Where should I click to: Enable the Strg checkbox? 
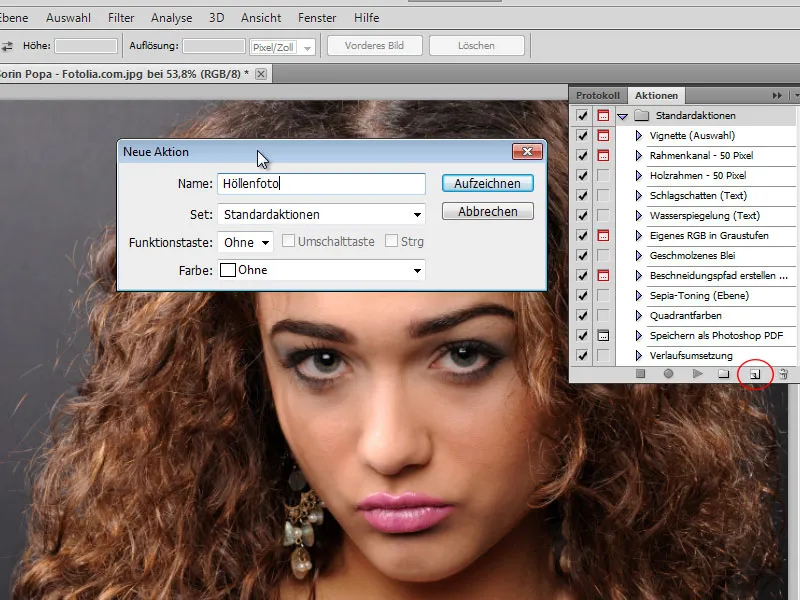(391, 241)
